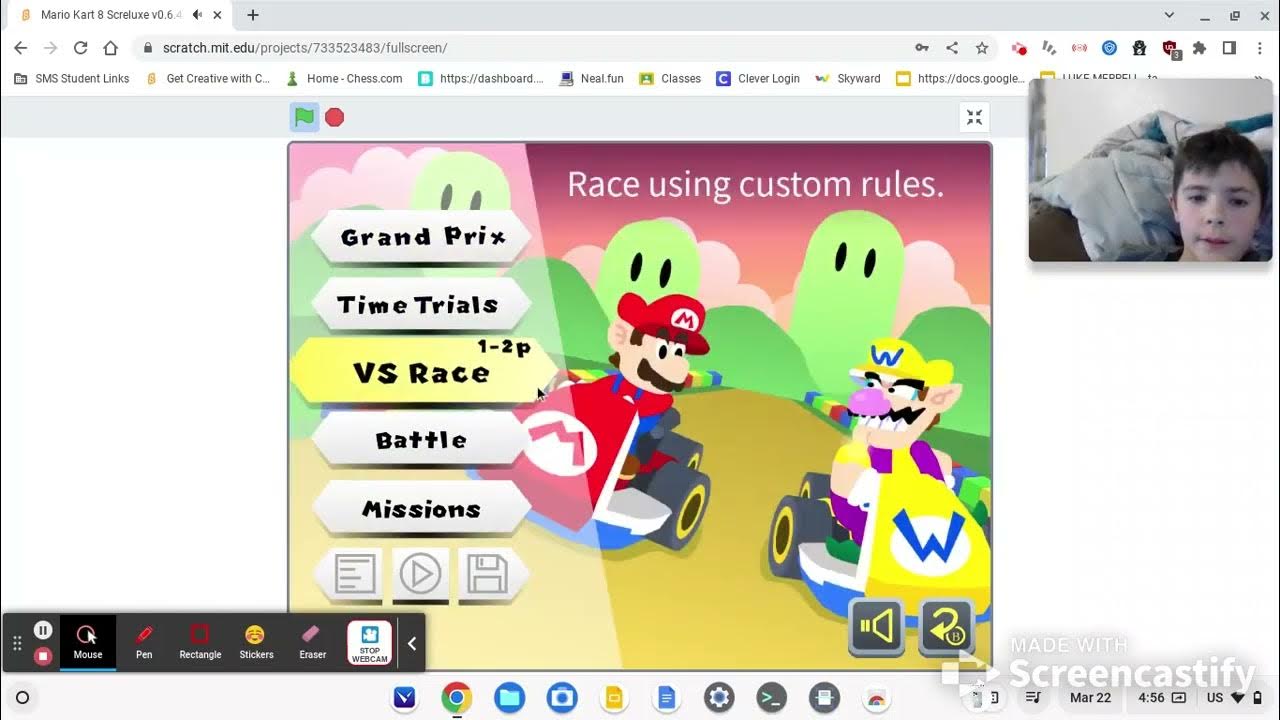Open the Settings gear from the shelf
The width and height of the screenshot is (1280, 720).
719,697
